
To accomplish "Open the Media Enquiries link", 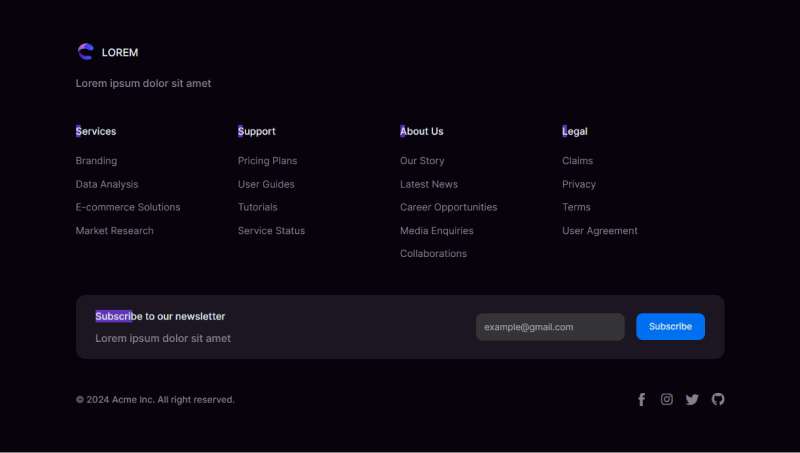I will [x=437, y=231].
